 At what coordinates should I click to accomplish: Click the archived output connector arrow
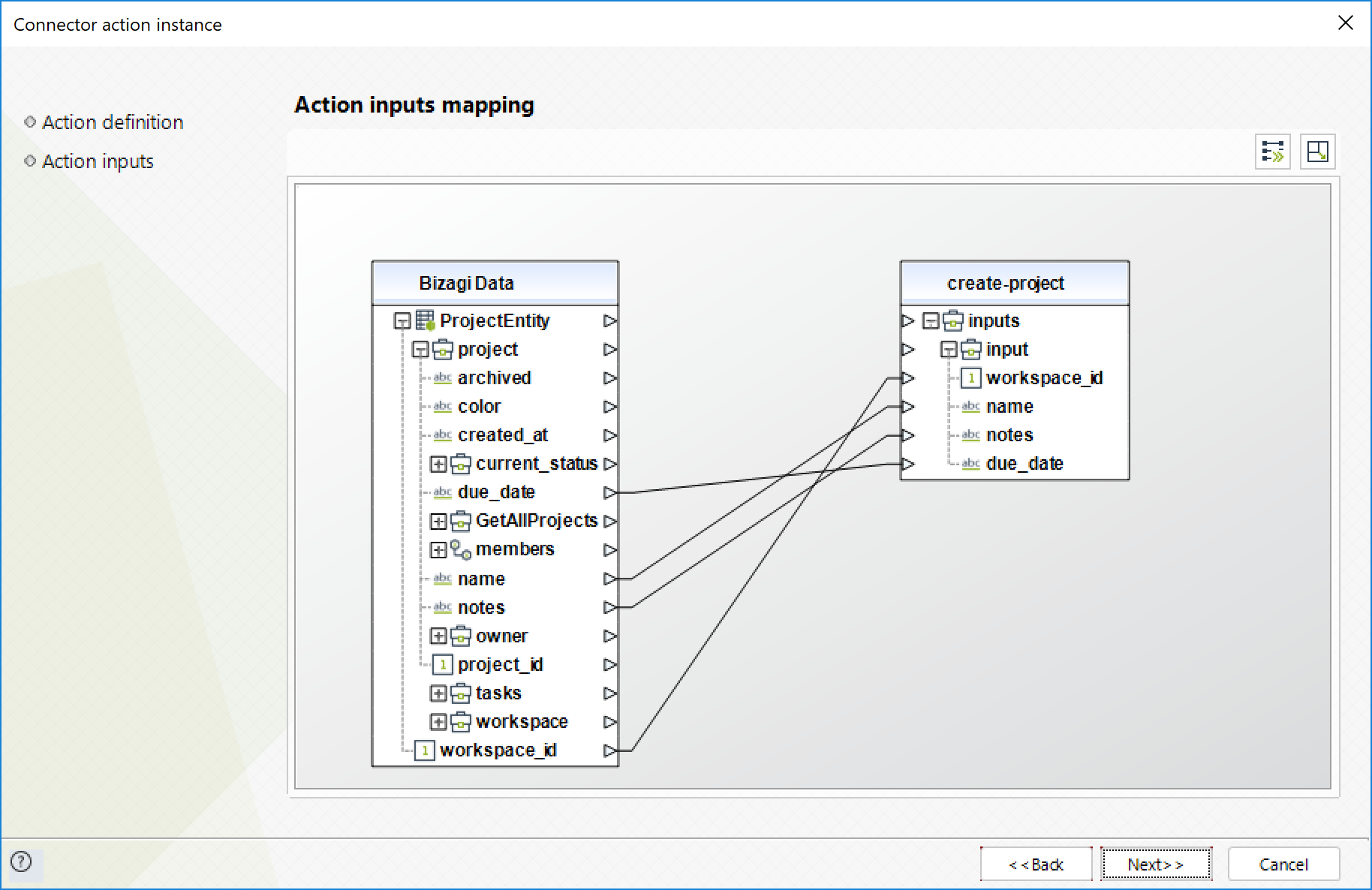pyautogui.click(x=610, y=378)
